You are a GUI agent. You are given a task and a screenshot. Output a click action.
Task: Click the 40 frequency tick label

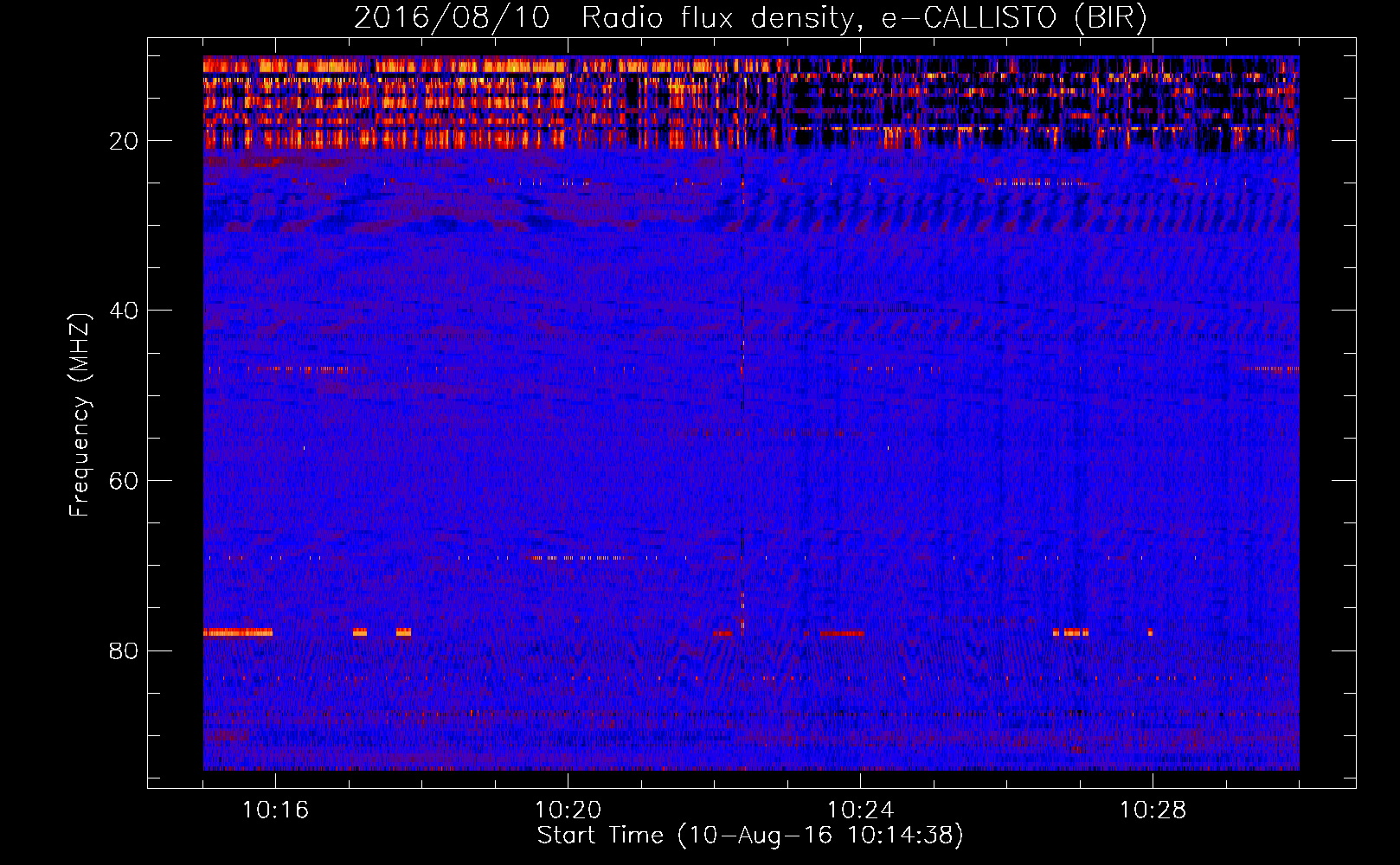point(125,311)
